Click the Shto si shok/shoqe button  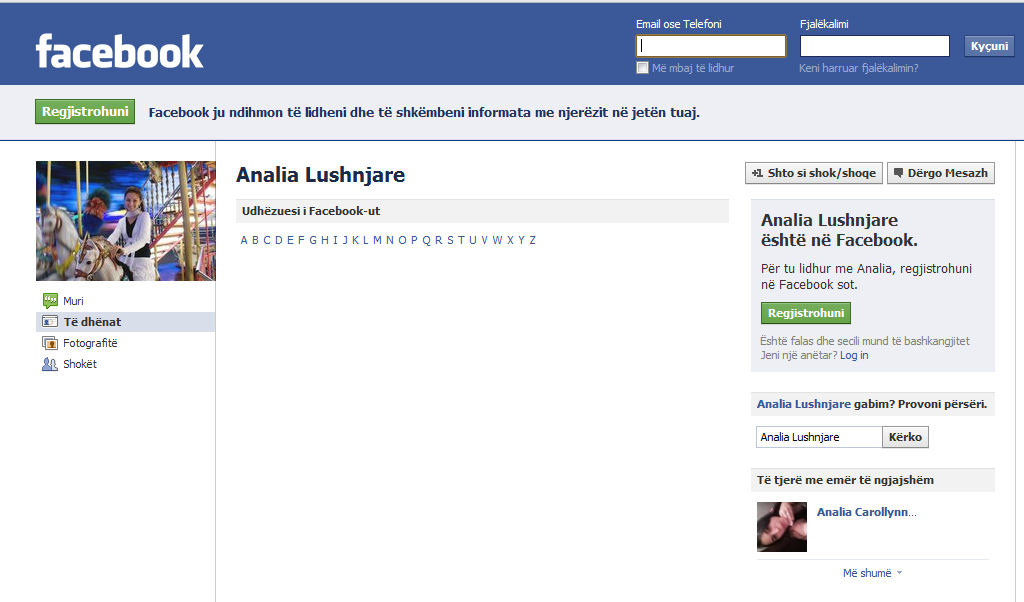(x=814, y=173)
